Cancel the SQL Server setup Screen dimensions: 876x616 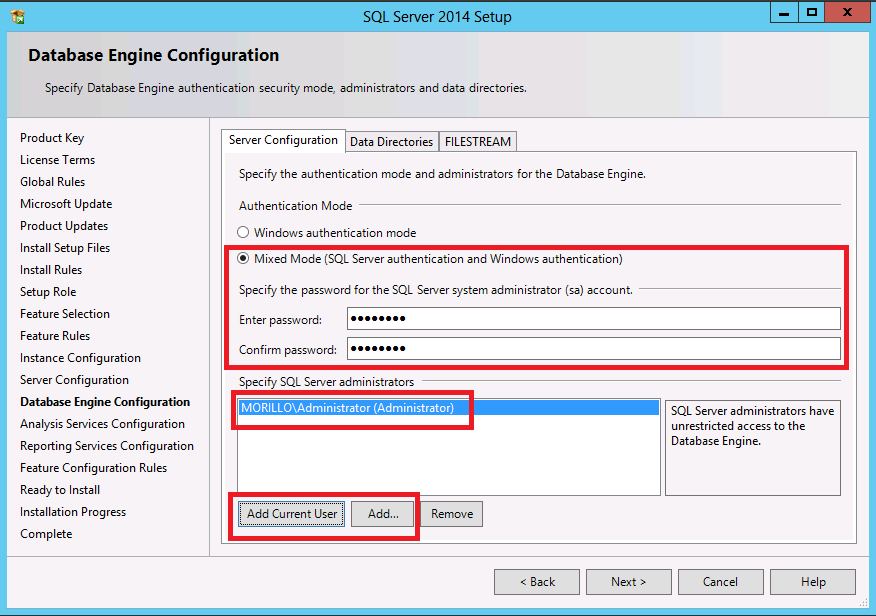pyautogui.click(x=721, y=582)
